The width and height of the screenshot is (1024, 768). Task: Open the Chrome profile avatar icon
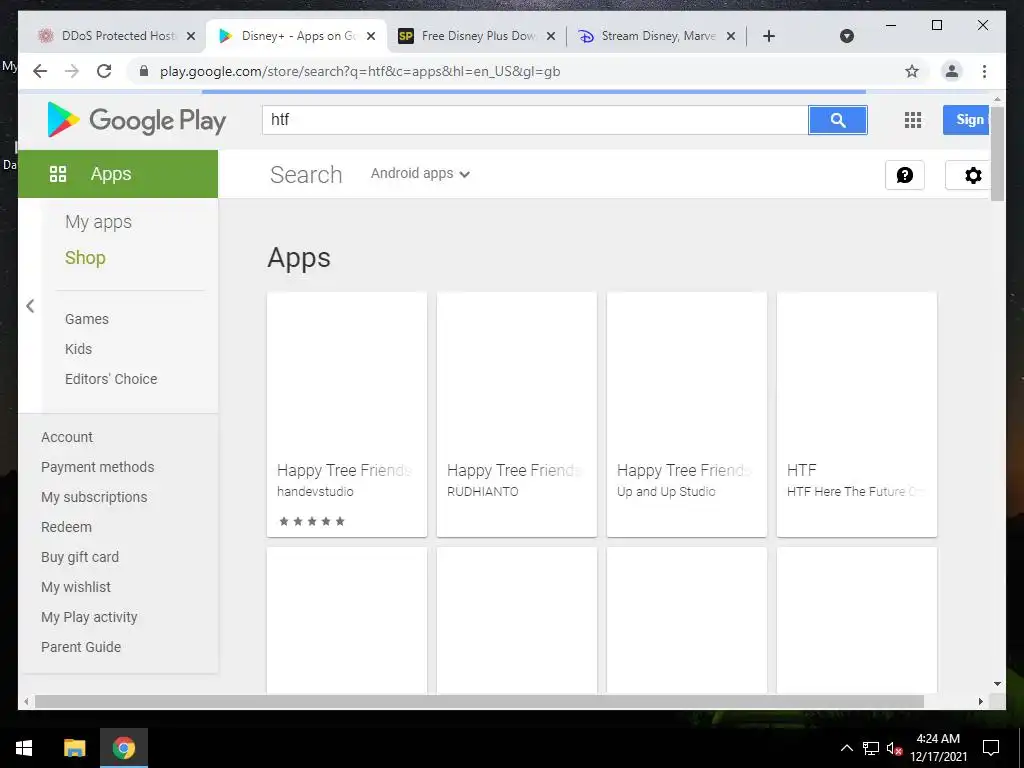(x=952, y=71)
